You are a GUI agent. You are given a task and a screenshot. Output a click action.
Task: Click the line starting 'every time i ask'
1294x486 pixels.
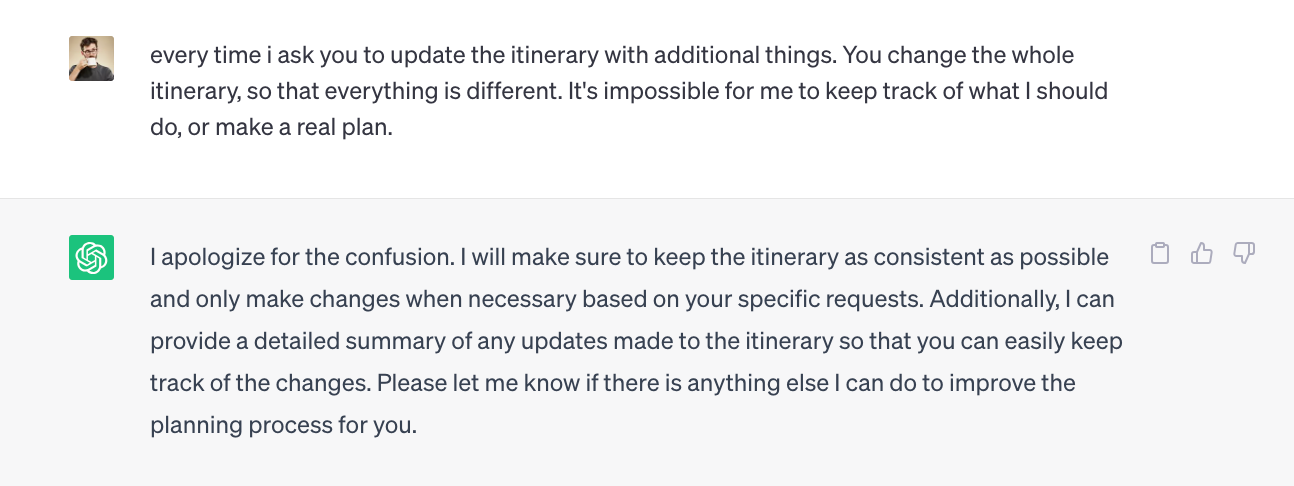tap(612, 55)
